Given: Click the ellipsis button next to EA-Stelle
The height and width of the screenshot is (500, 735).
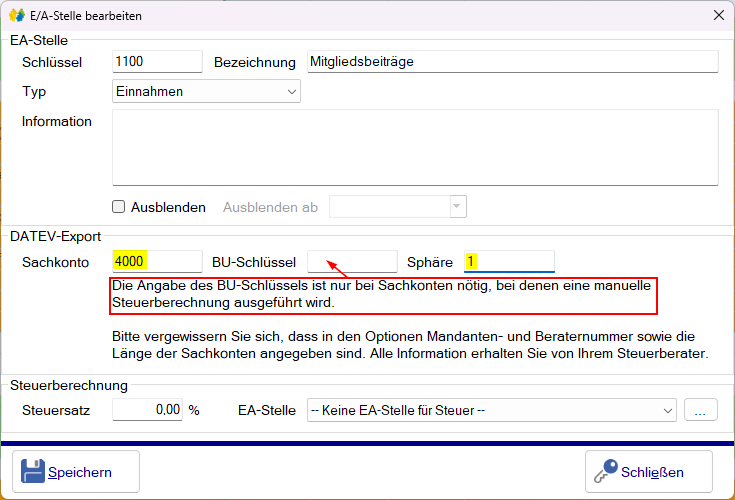Looking at the screenshot, I should [700, 410].
